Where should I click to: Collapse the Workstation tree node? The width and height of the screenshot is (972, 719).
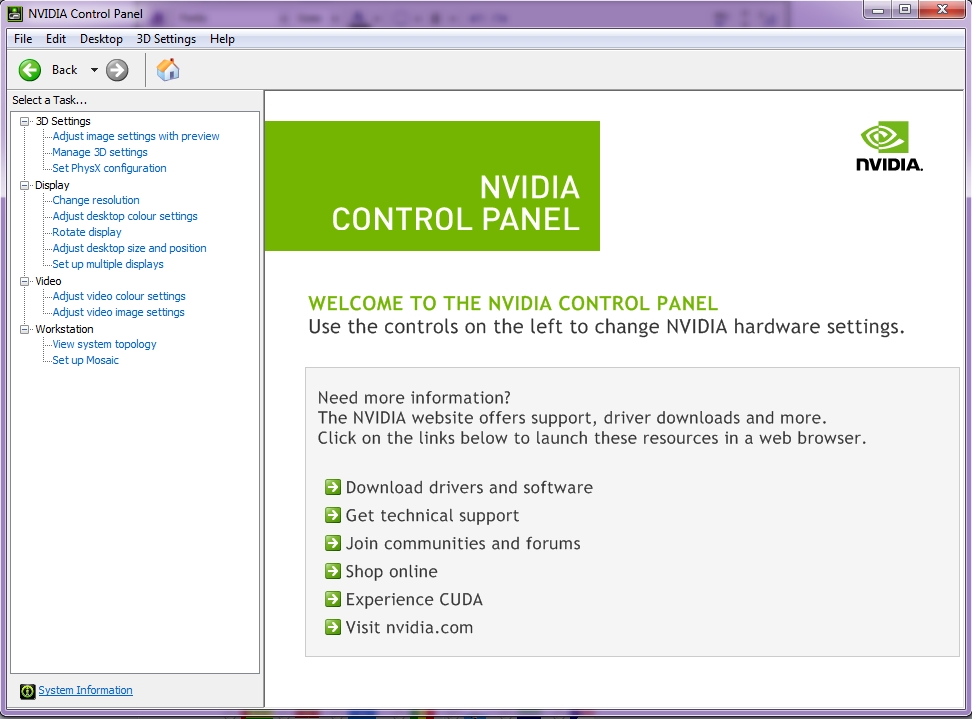(24, 329)
